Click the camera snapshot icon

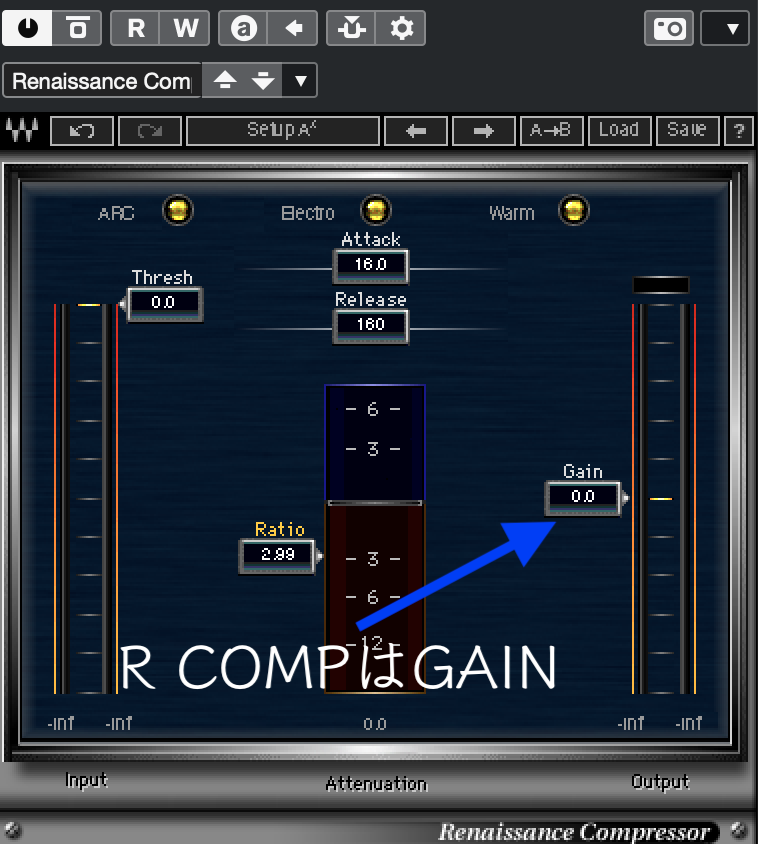[669, 27]
